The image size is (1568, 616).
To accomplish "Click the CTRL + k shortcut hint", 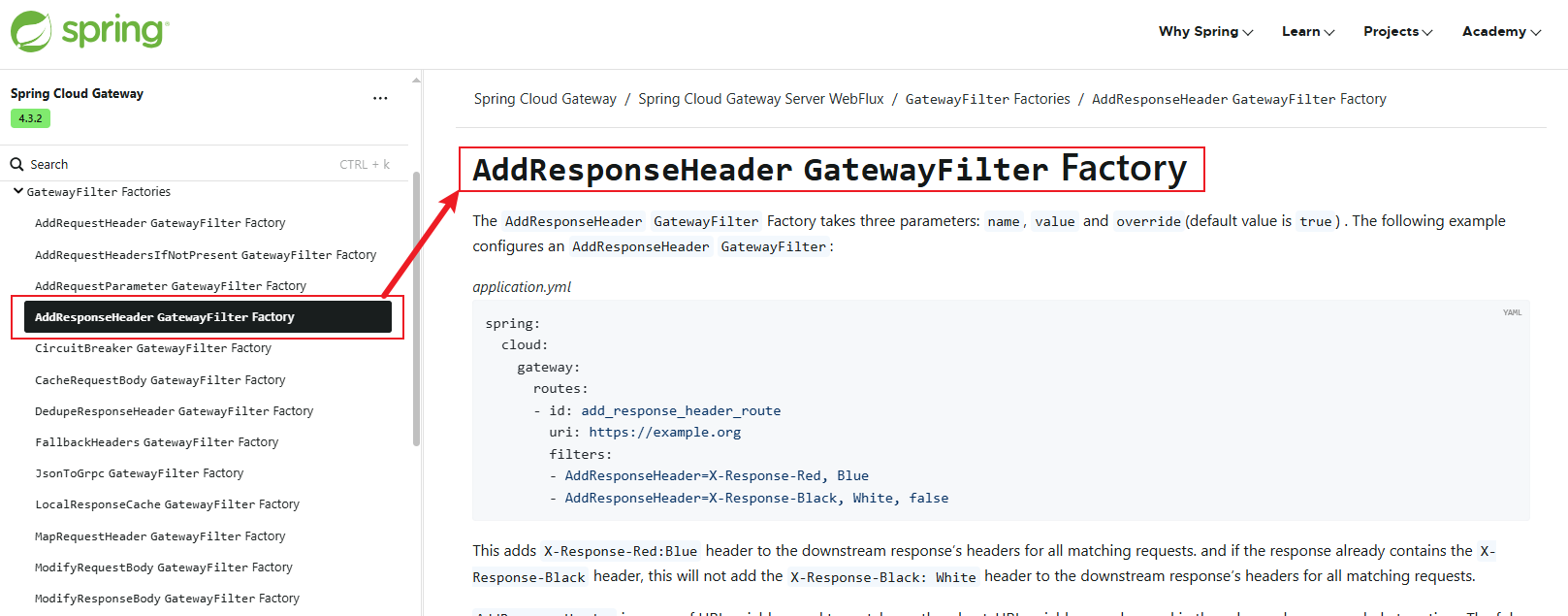I will (x=365, y=165).
